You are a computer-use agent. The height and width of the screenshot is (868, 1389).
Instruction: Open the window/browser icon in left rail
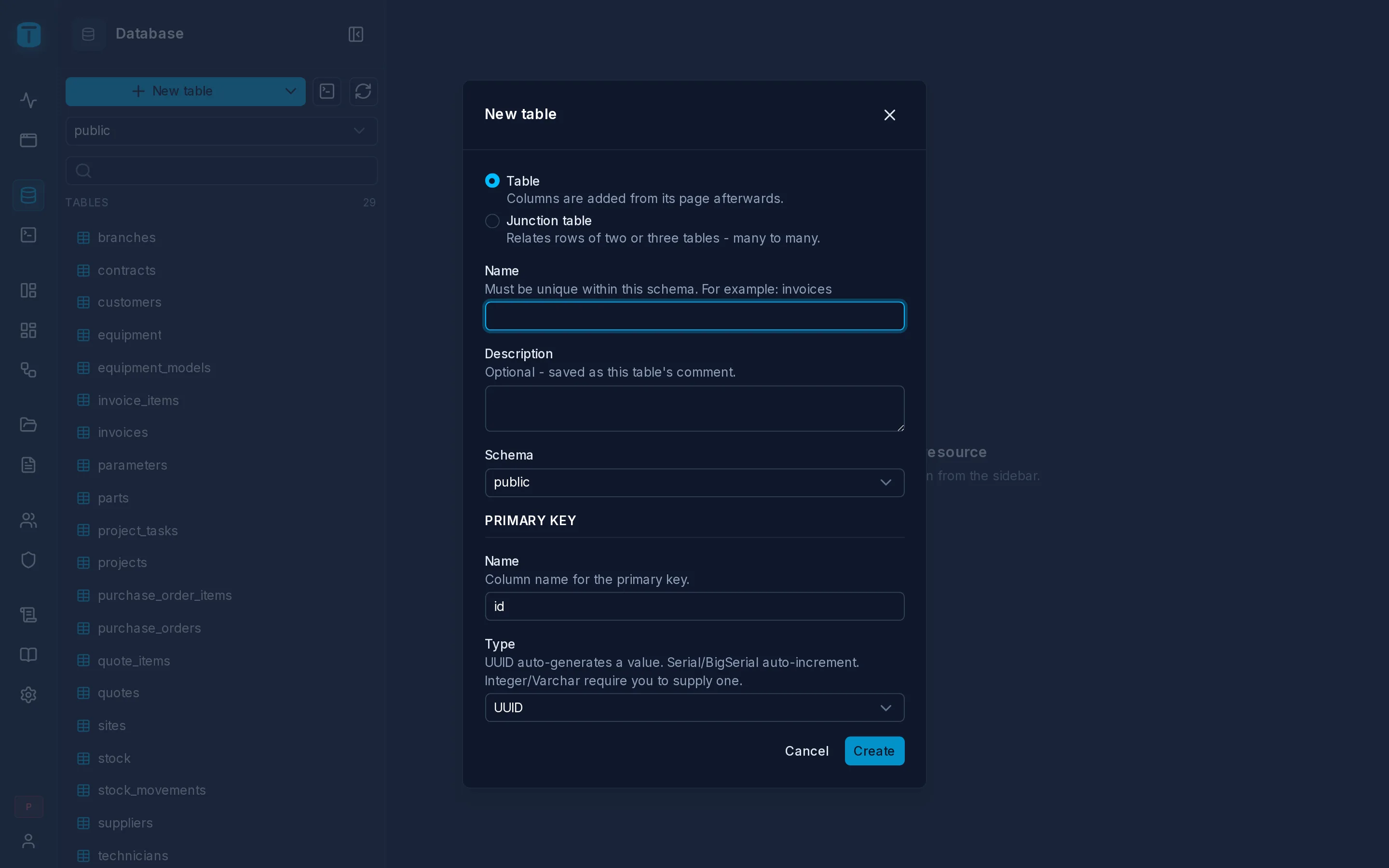(x=29, y=140)
